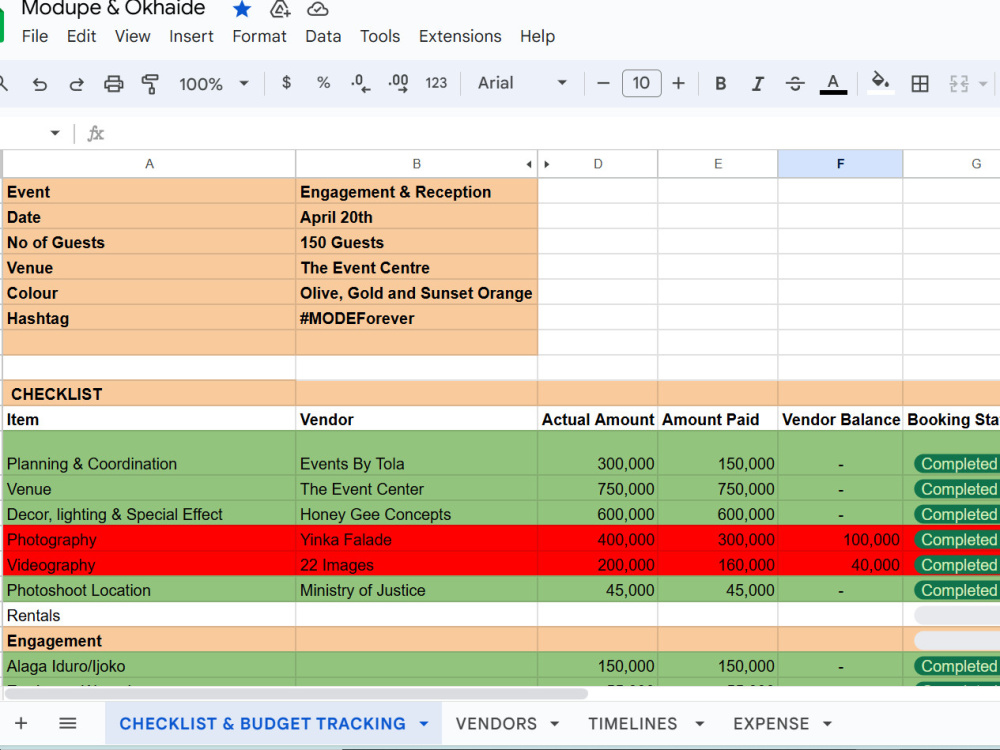The image size is (1000, 750).
Task: Open the Edit menu
Action: (82, 36)
